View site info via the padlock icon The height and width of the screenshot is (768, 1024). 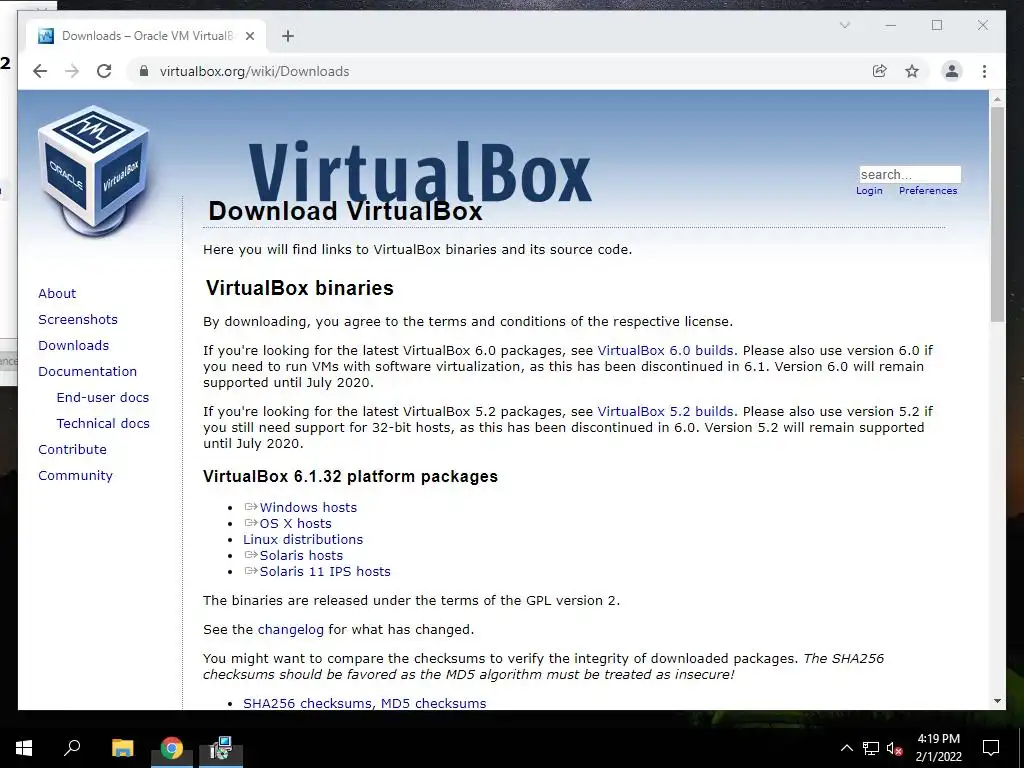tap(144, 71)
